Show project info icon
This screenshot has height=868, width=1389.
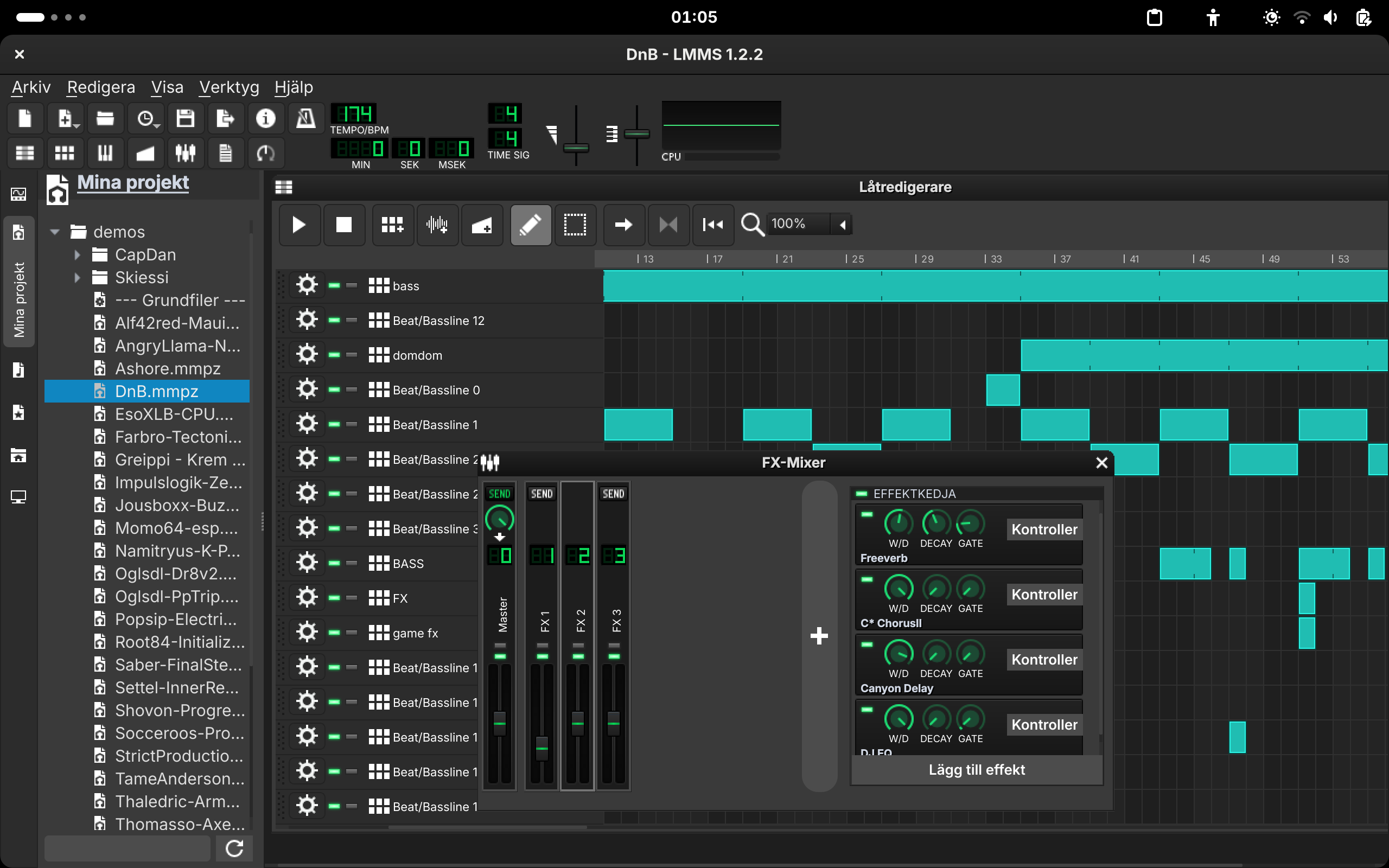[266, 119]
